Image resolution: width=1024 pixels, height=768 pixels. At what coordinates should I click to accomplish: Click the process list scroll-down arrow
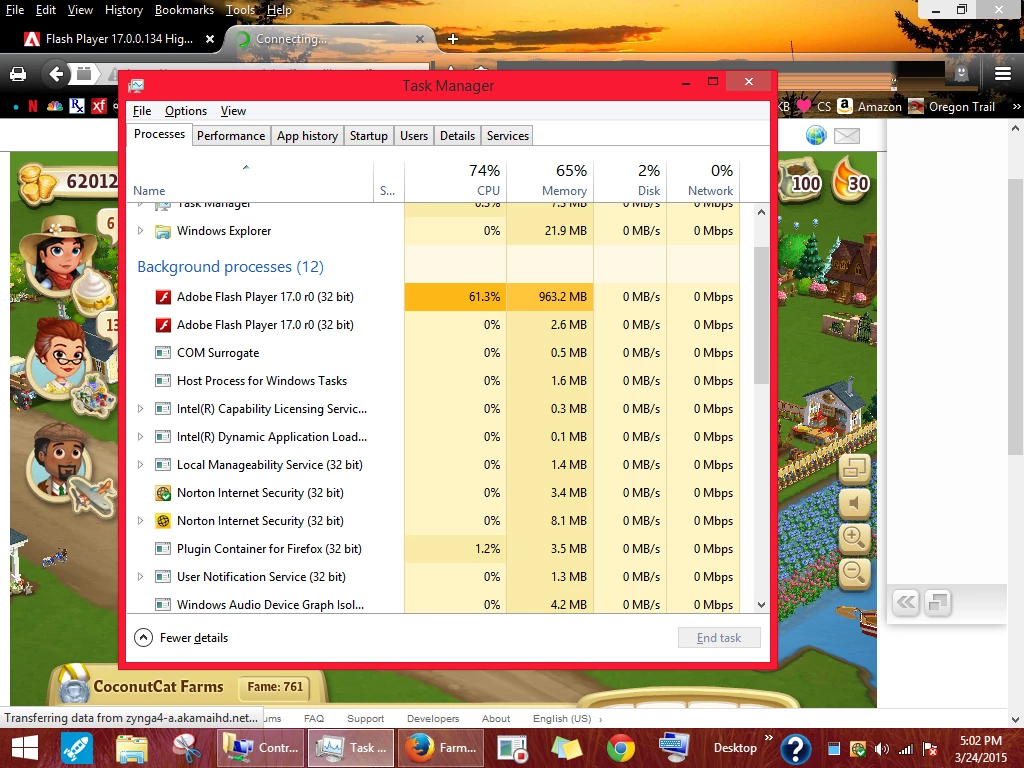[761, 605]
